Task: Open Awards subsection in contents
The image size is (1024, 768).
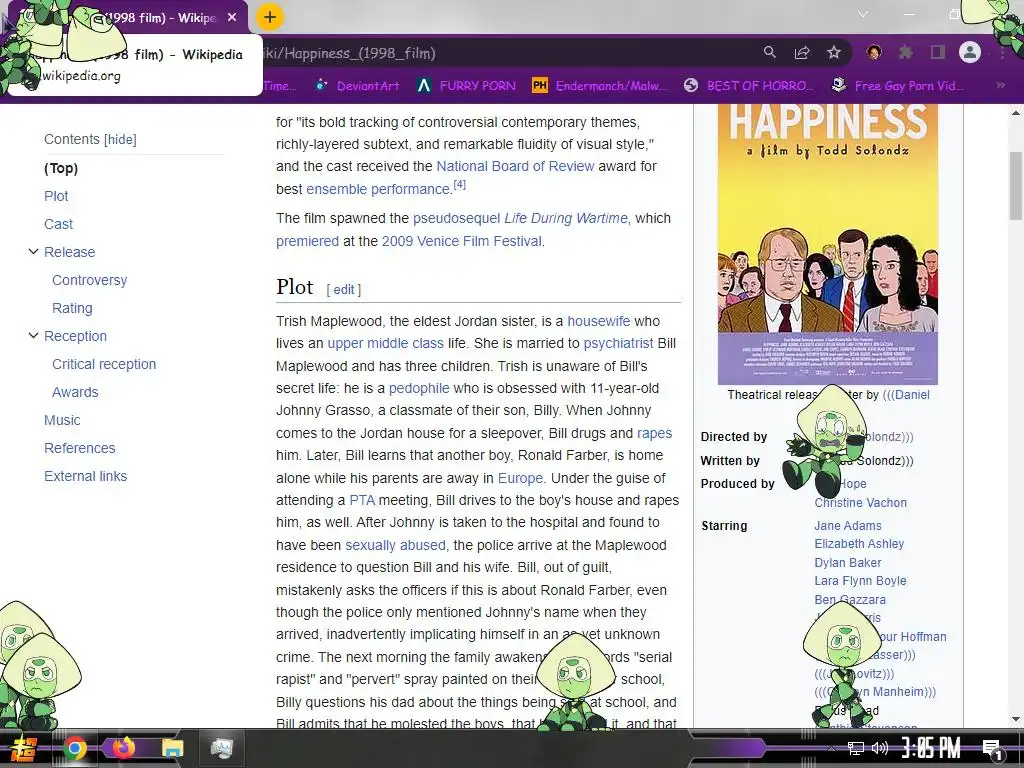Action: coord(75,392)
